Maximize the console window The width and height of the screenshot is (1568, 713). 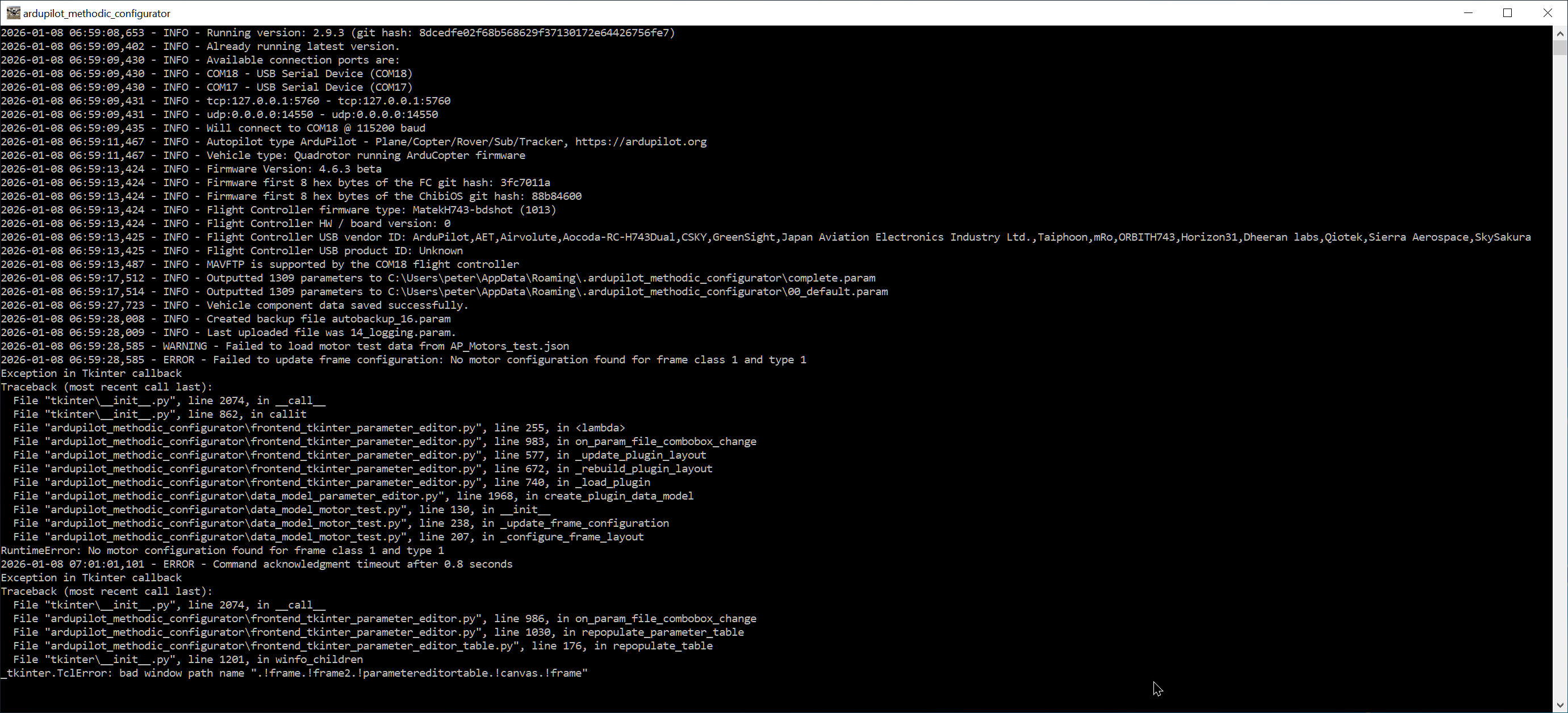(1507, 13)
